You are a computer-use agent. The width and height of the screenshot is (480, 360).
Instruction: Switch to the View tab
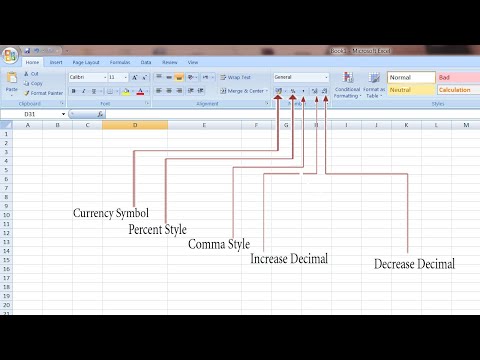(193, 62)
